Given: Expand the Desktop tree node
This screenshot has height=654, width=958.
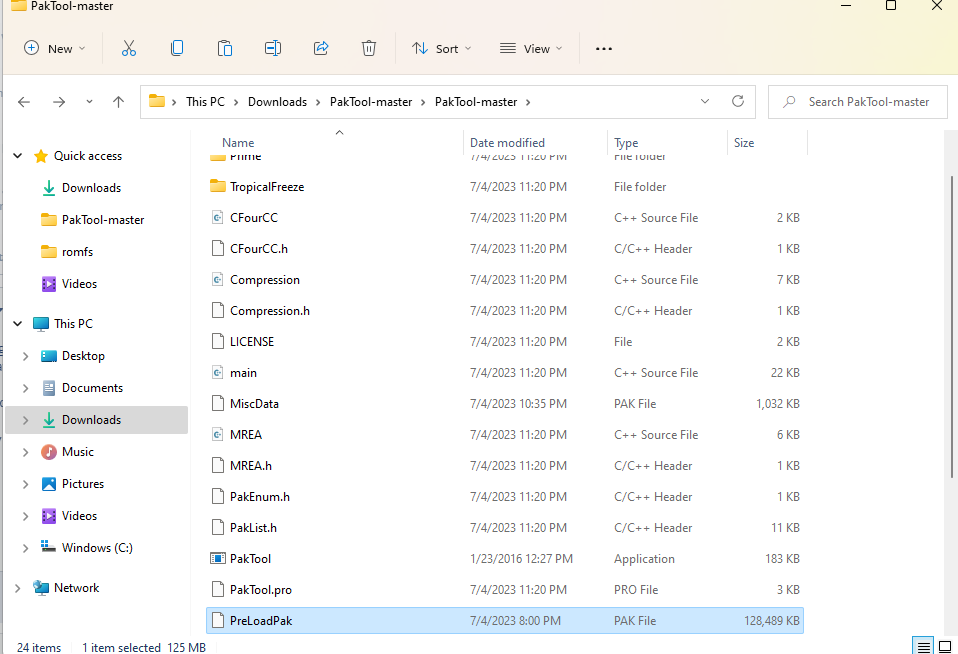Looking at the screenshot, I should pyautogui.click(x=26, y=356).
